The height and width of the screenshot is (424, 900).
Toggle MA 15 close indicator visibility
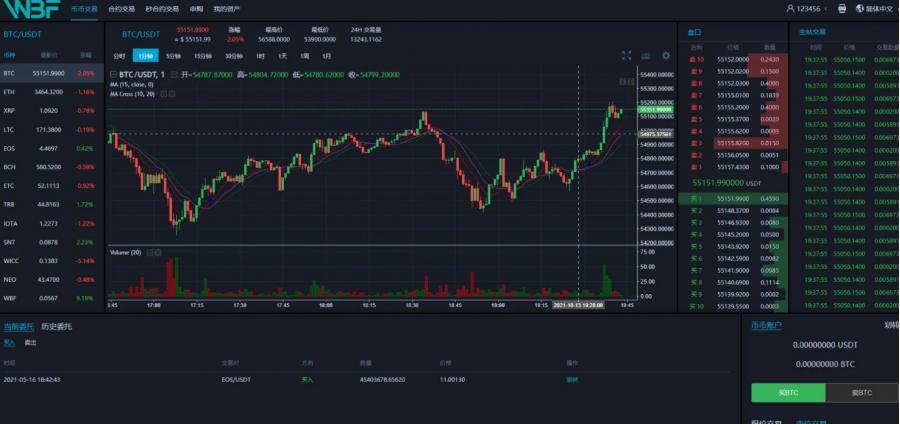163,84
